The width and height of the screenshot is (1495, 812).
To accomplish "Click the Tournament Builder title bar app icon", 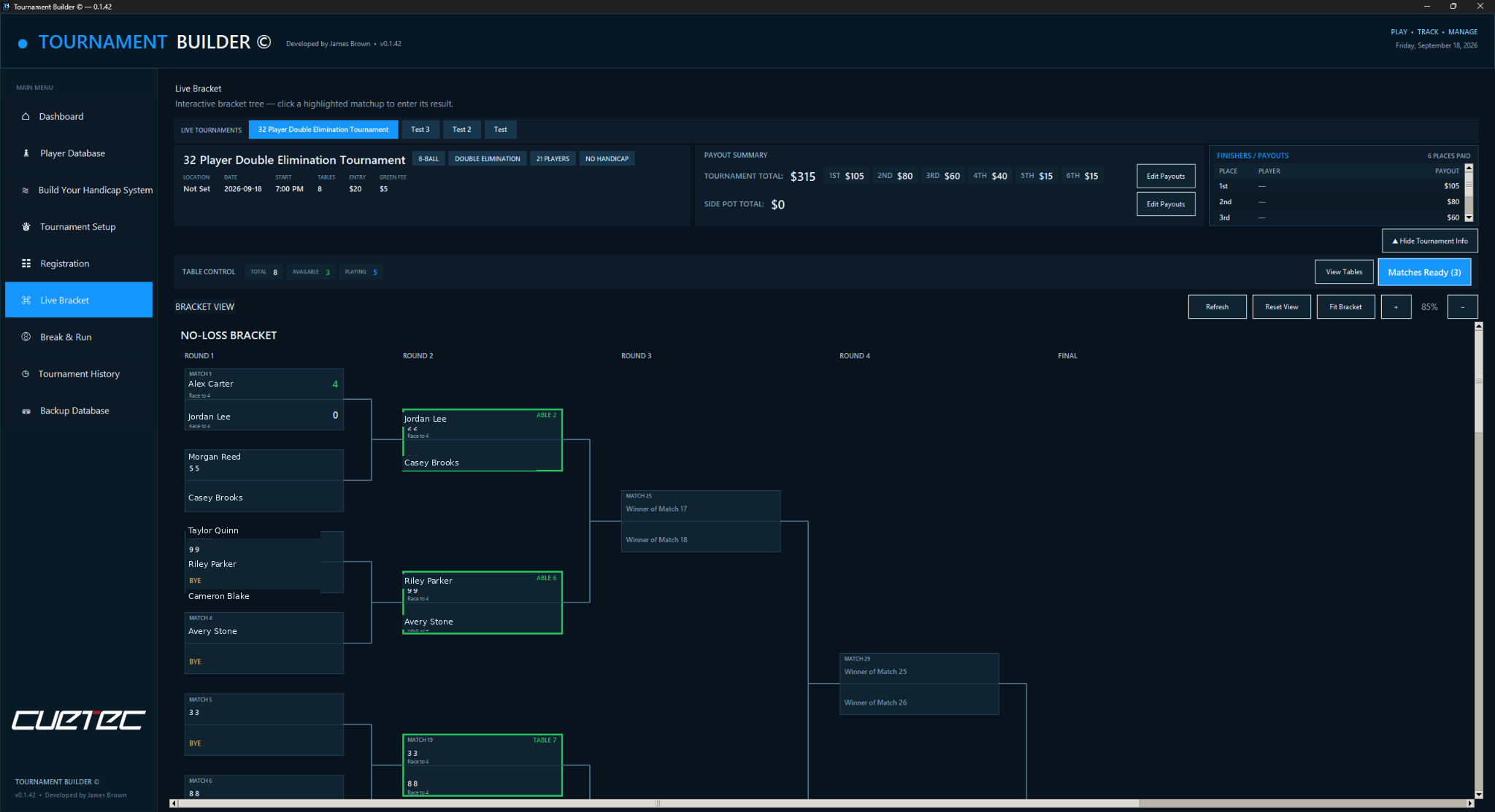I will click(x=7, y=7).
